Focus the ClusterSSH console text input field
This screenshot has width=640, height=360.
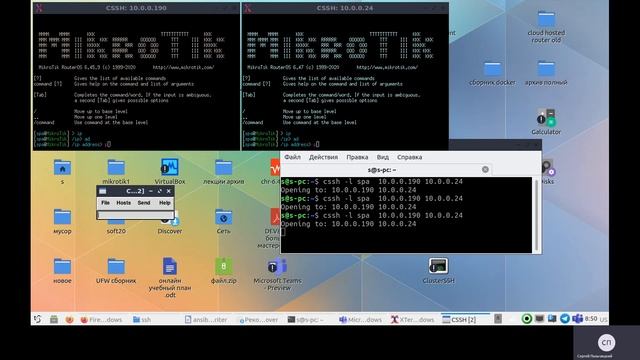135,215
